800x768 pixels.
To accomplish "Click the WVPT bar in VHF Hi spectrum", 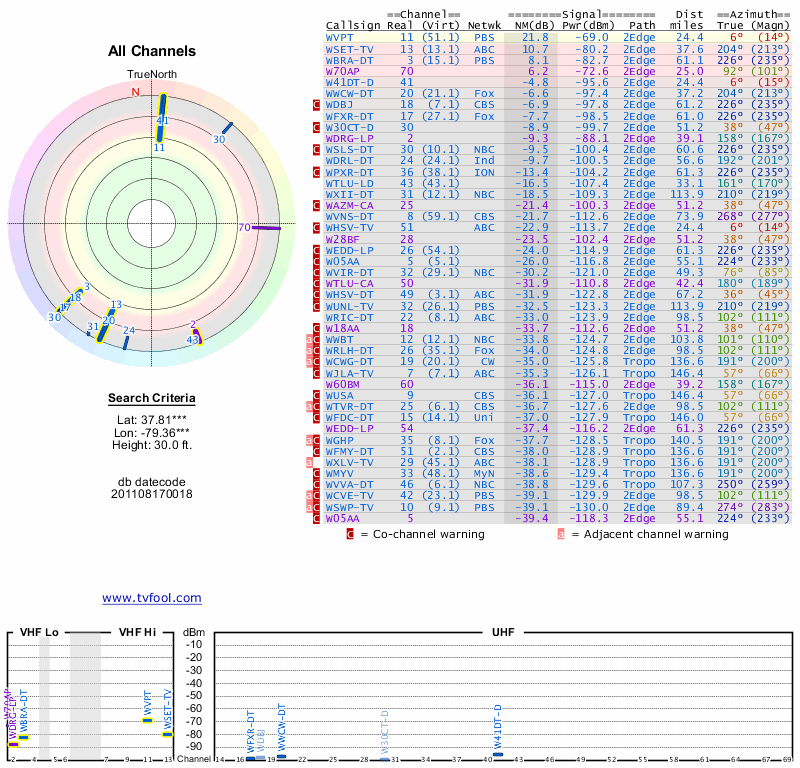I will pos(147,720).
